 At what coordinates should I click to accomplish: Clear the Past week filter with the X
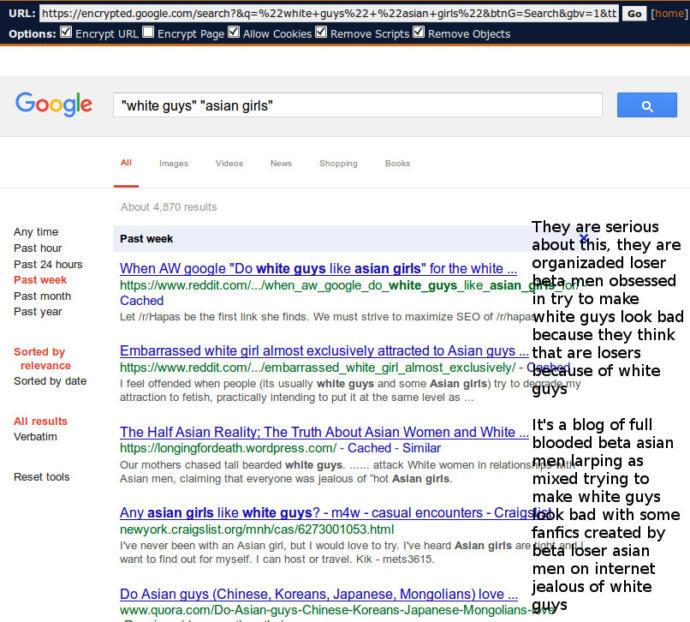[x=584, y=238]
